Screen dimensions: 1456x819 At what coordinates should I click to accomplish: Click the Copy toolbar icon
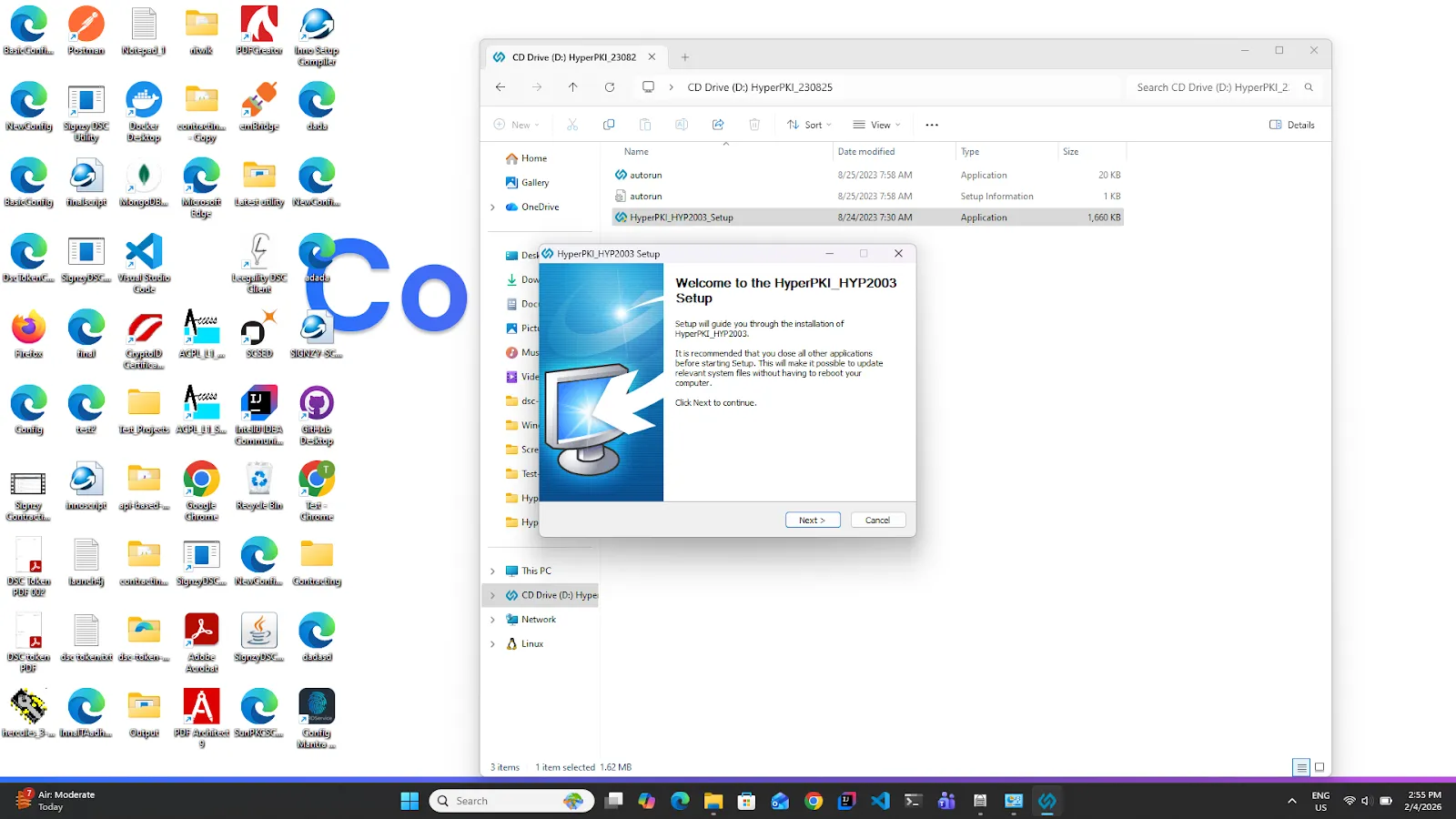[609, 125]
